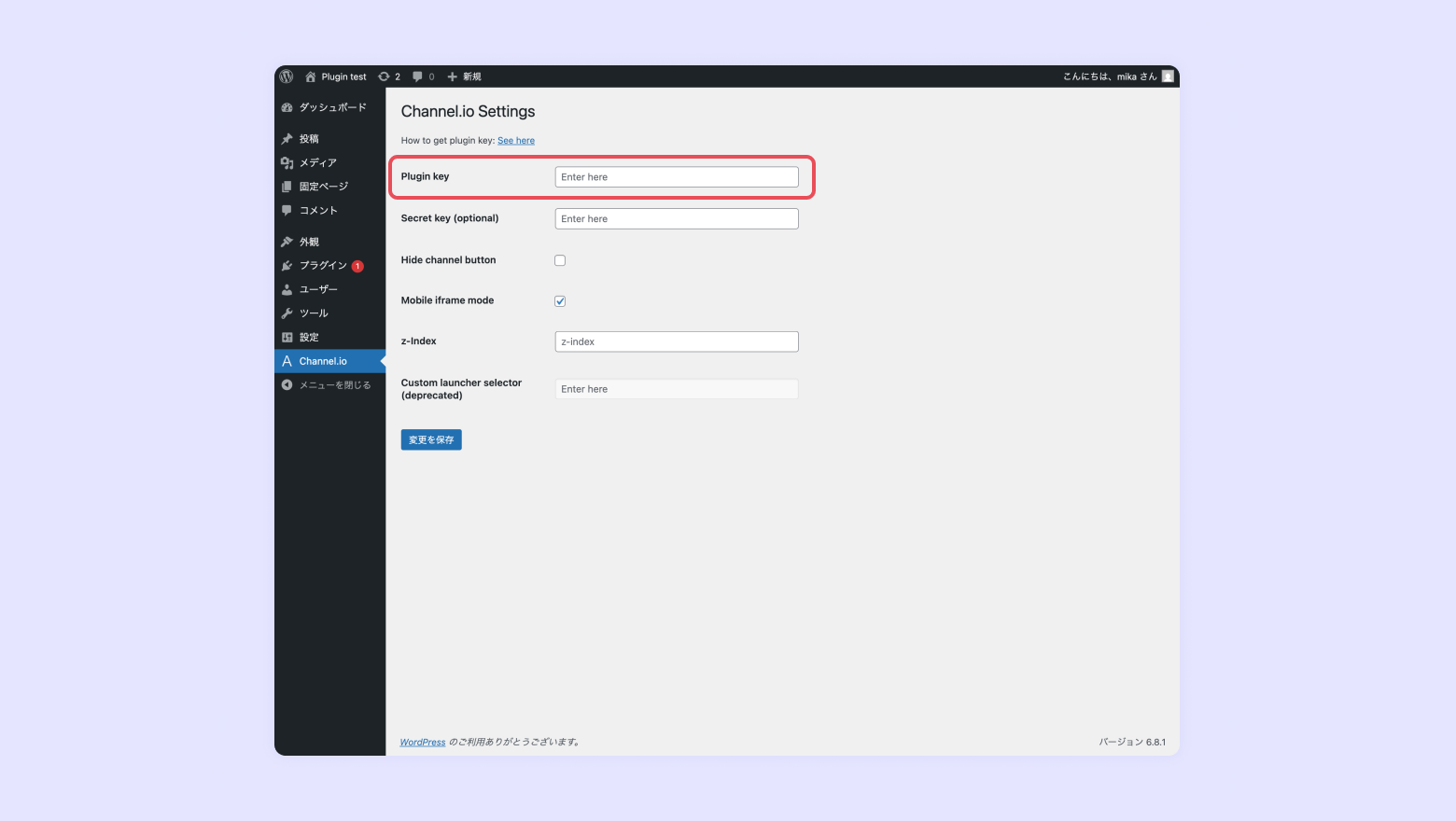Viewport: 1456px width, 821px height.
Task: Select the Channel.io menu item
Action: tap(329, 361)
